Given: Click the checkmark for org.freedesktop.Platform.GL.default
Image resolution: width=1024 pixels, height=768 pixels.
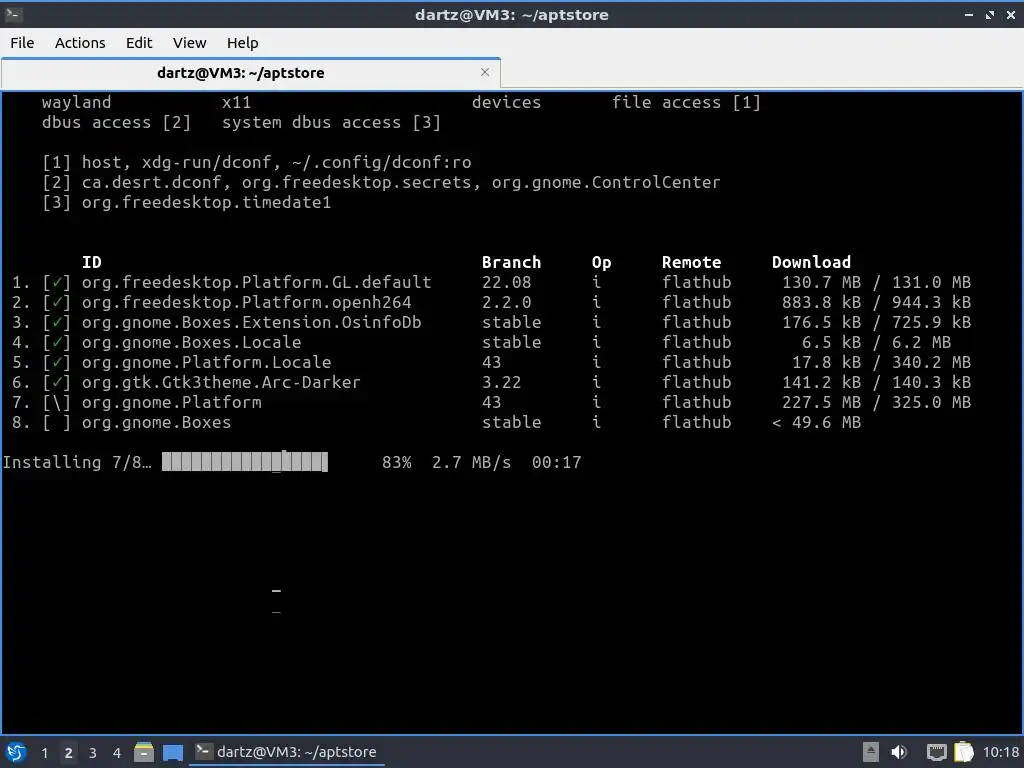Looking at the screenshot, I should click(x=57, y=282).
